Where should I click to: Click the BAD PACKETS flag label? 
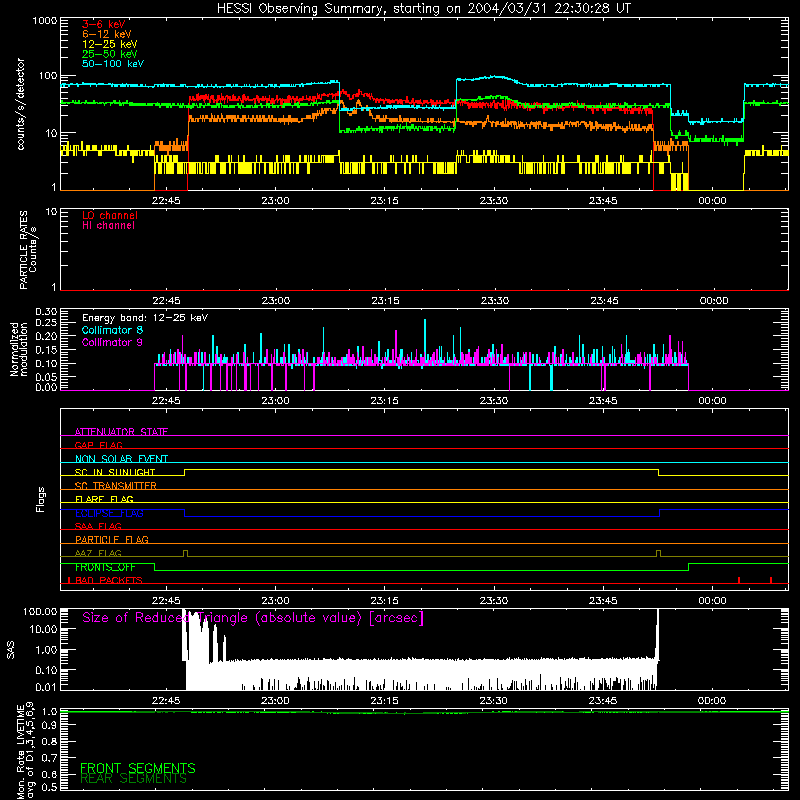point(109,580)
